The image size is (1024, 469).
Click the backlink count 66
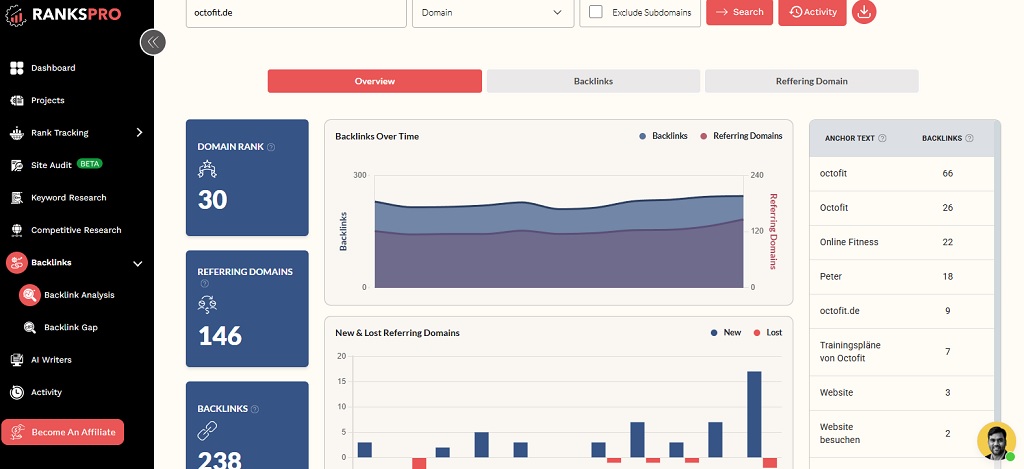click(x=948, y=174)
